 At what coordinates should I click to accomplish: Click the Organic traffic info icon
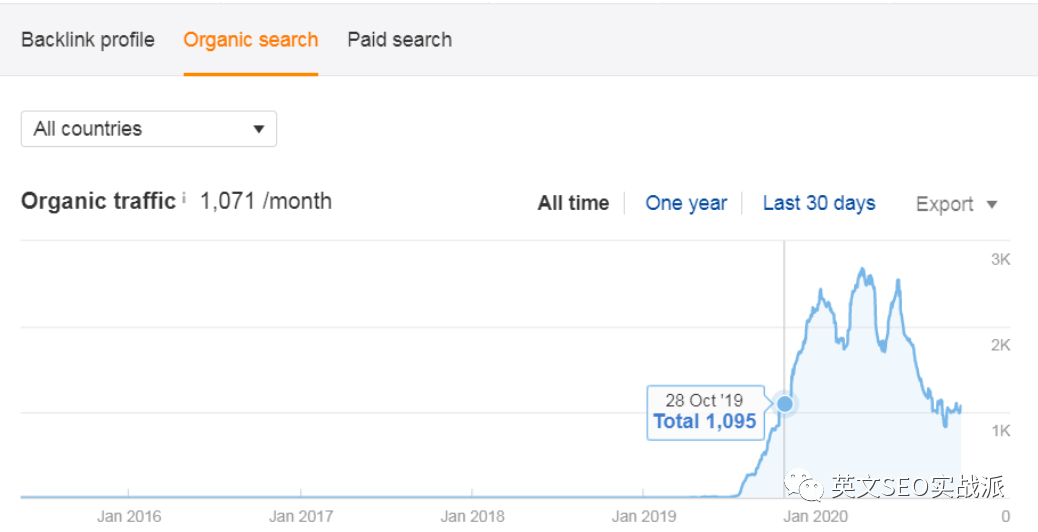click(x=184, y=197)
